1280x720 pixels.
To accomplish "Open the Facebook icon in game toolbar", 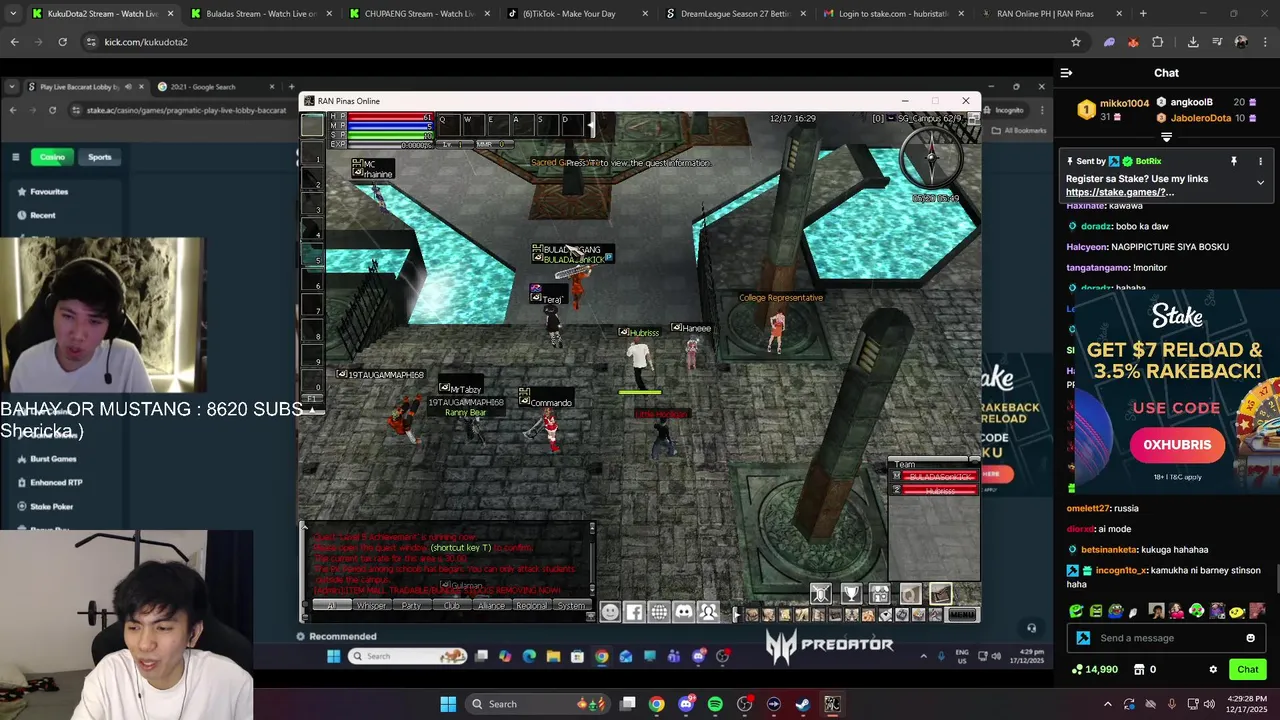I will [x=634, y=613].
